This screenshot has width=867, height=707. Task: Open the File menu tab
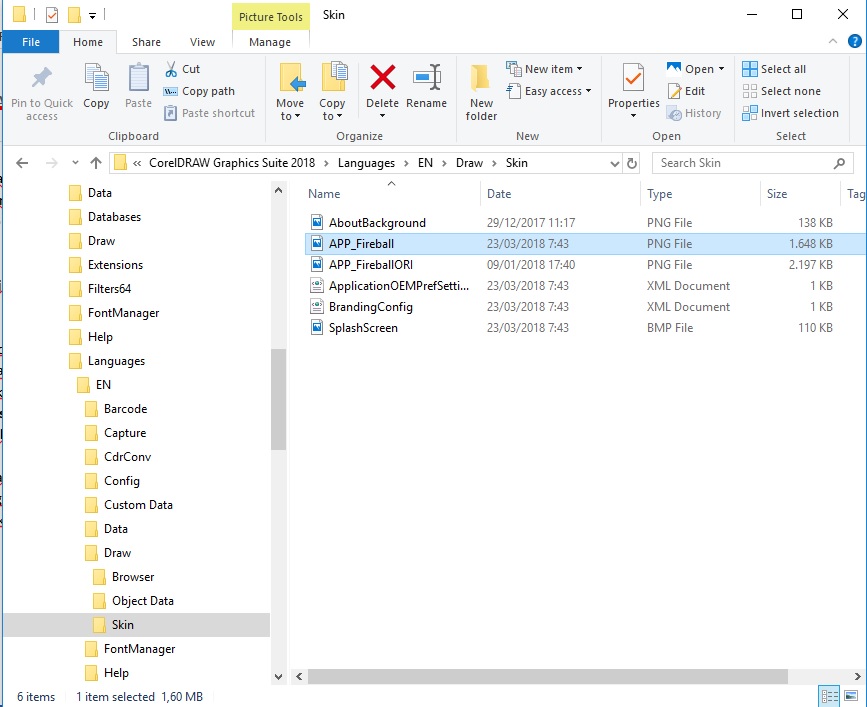pyautogui.click(x=31, y=42)
